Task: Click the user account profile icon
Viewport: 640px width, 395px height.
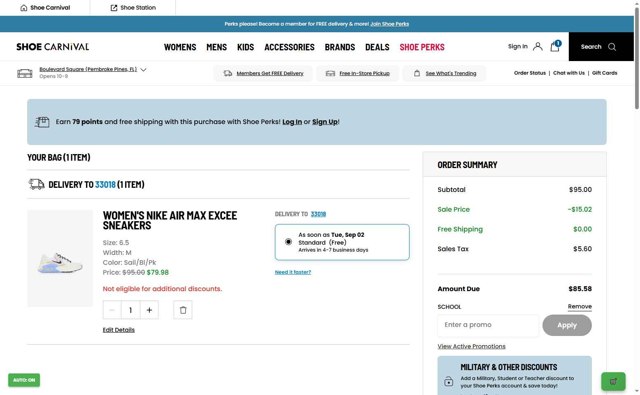Action: [538, 47]
